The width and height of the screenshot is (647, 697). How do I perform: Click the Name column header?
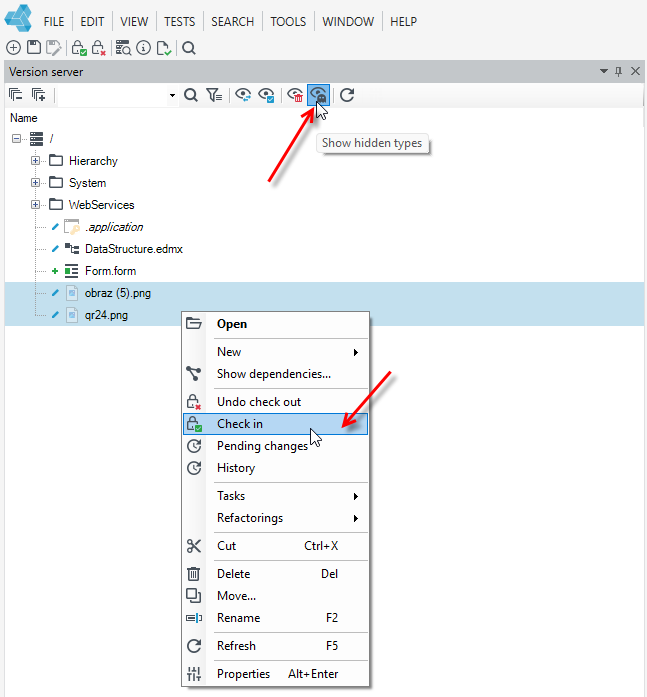click(x=24, y=118)
